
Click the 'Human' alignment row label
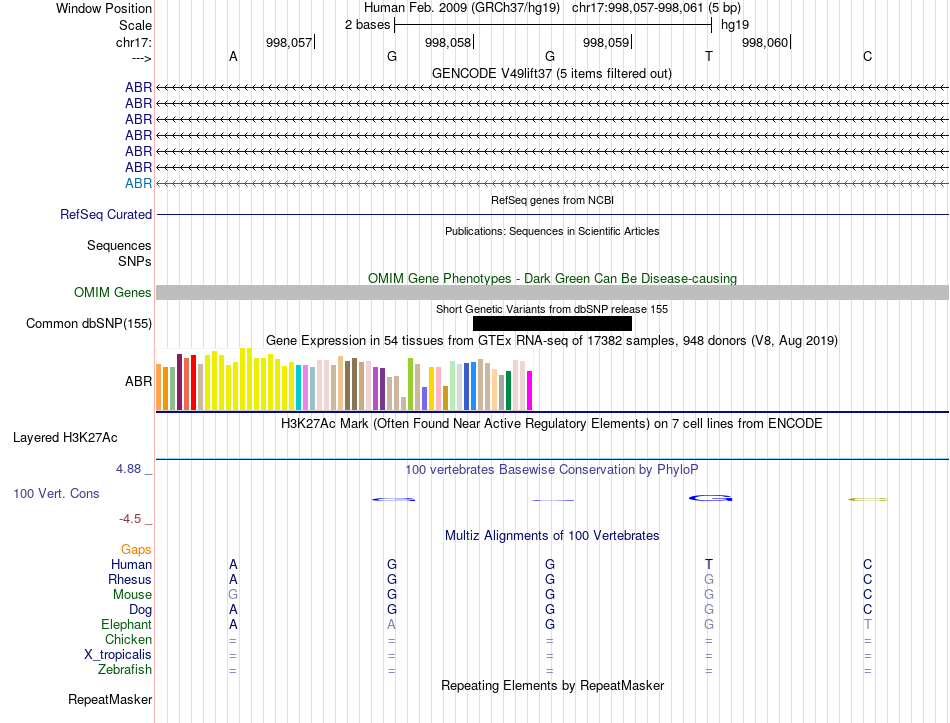pyautogui.click(x=131, y=564)
